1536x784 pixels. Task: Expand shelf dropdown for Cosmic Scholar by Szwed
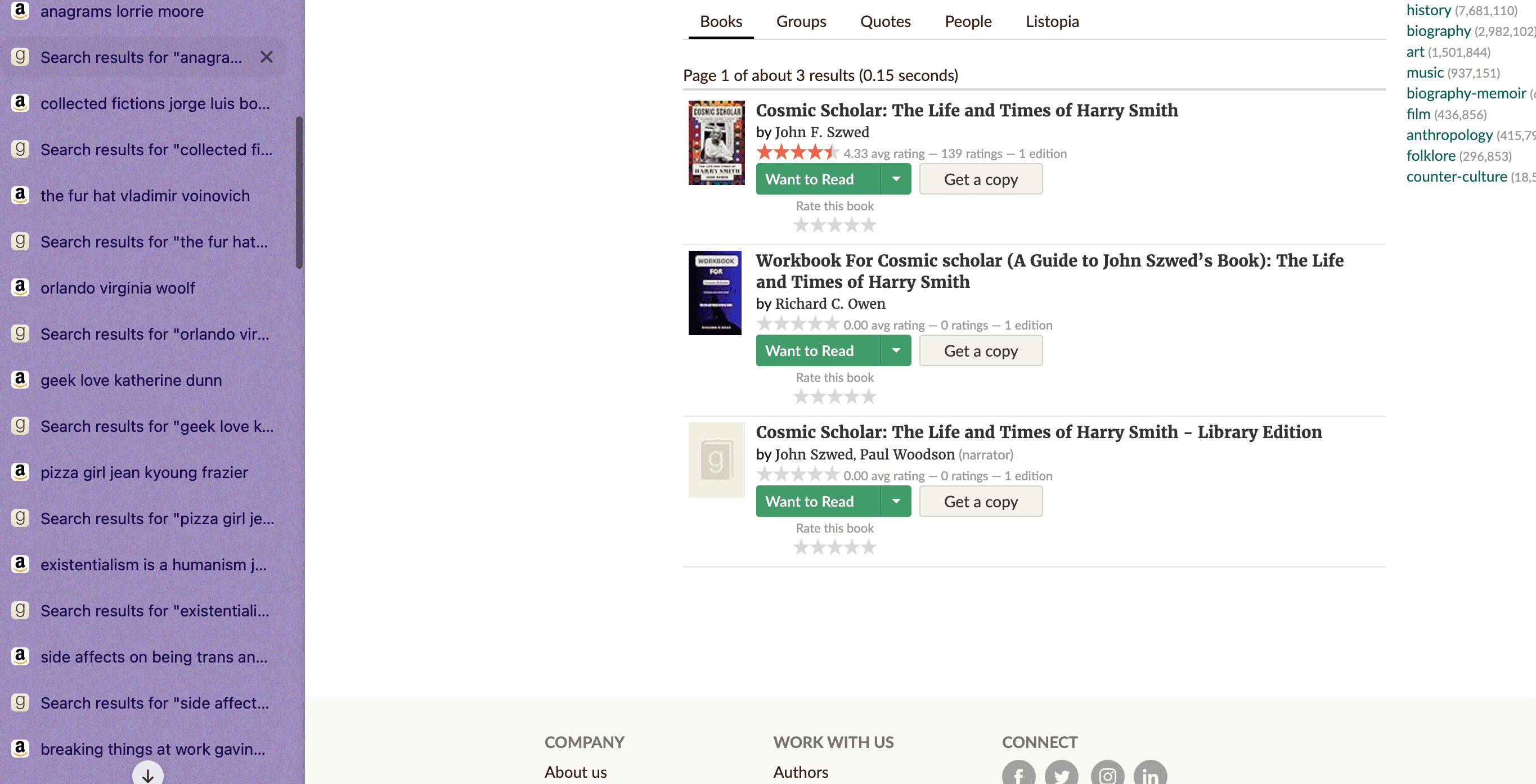896,179
